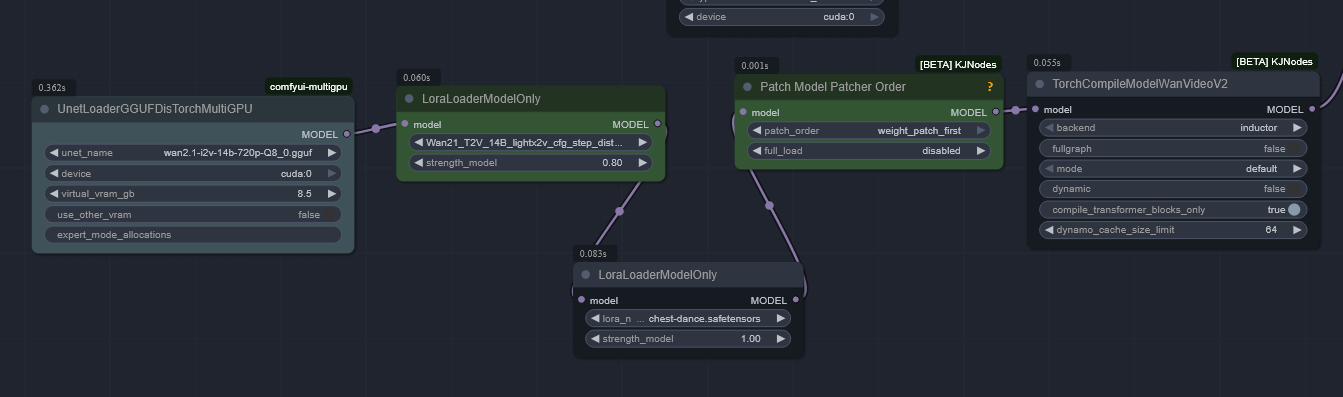Viewport: 1343px width, 397px height.
Task: Click the MODEL output socket of TorchCompileModelWanVideoV2
Action: click(1312, 109)
